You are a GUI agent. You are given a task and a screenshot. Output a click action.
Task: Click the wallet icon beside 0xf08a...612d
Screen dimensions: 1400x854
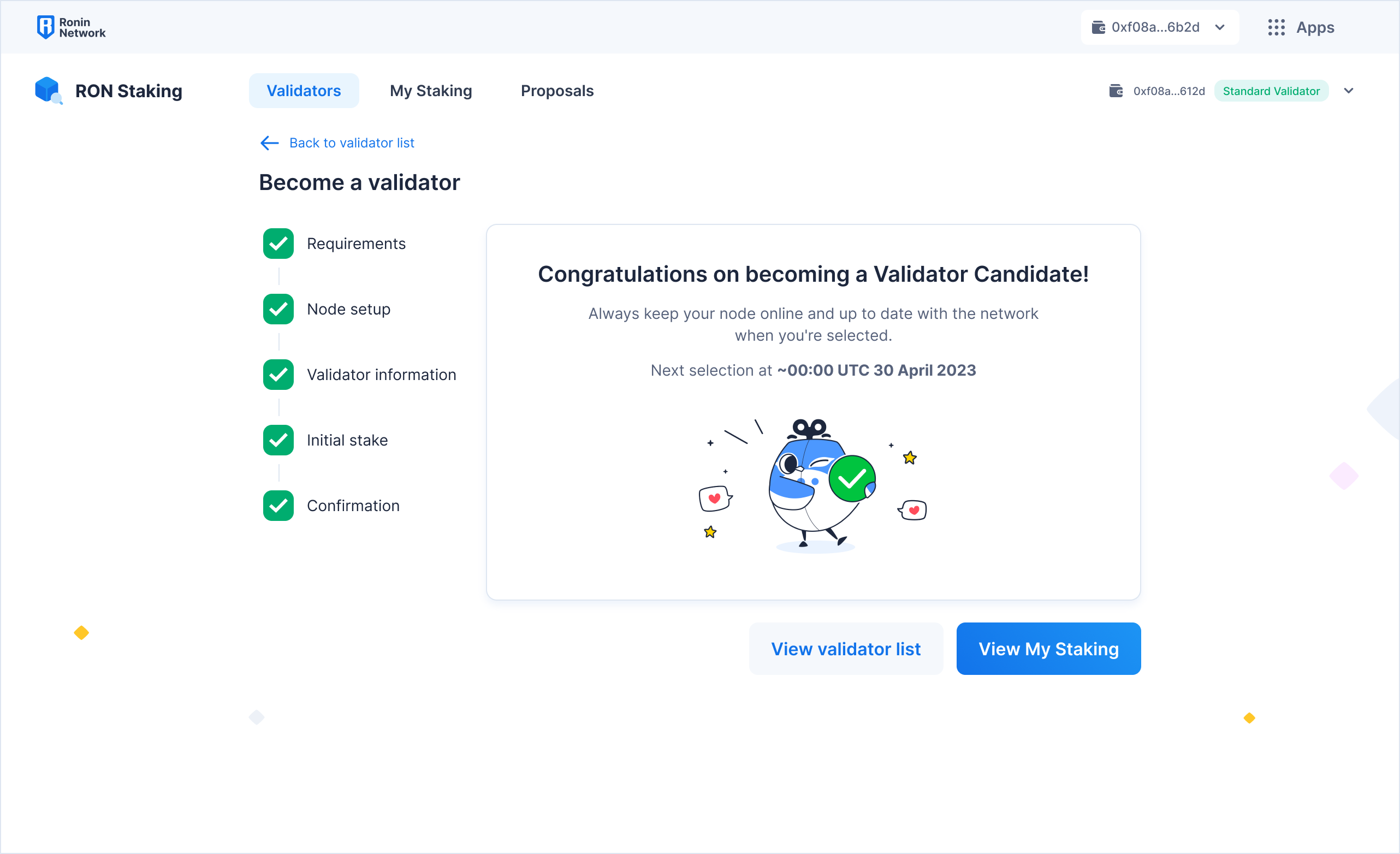(x=1116, y=91)
